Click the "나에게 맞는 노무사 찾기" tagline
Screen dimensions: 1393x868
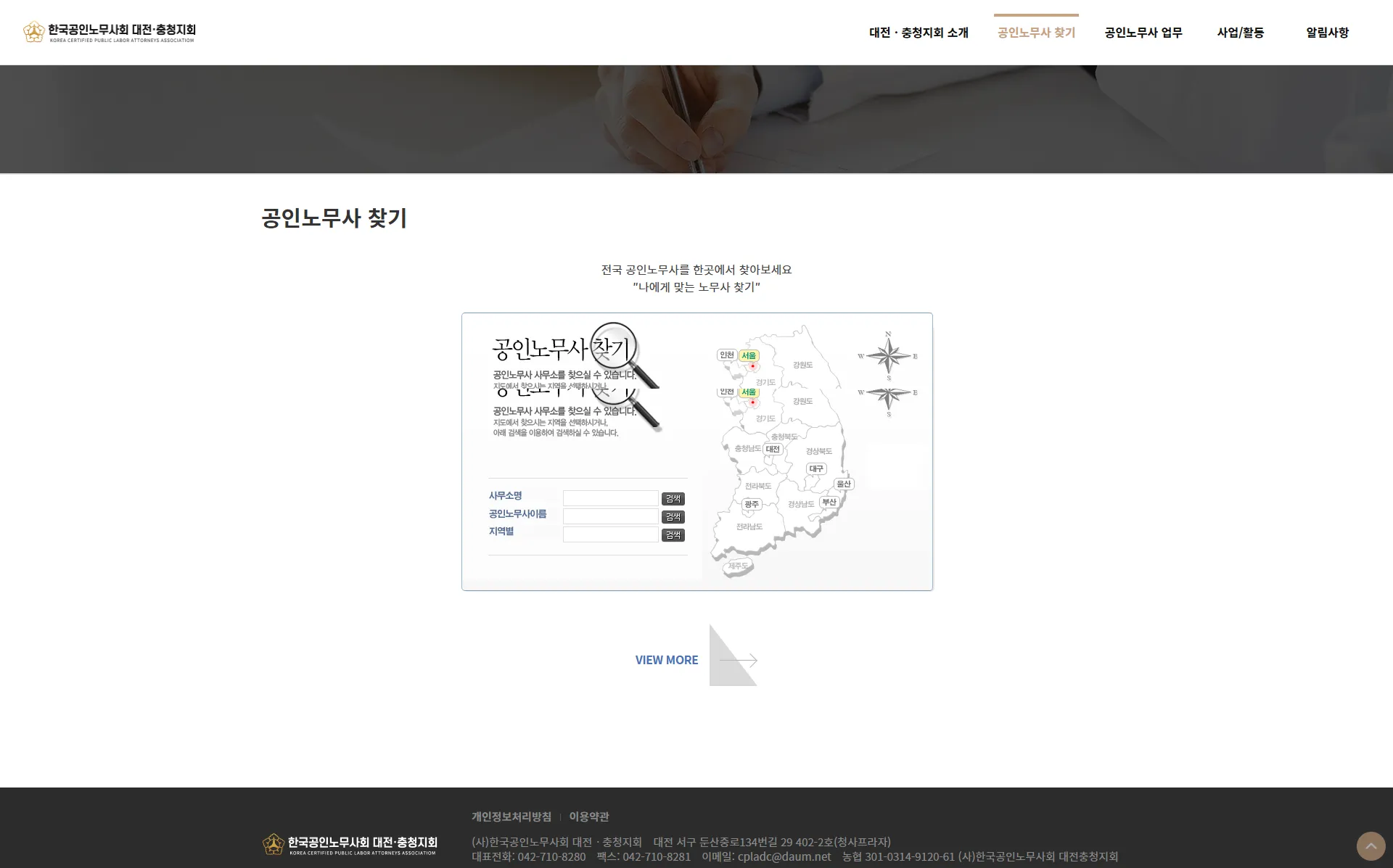[x=696, y=287]
